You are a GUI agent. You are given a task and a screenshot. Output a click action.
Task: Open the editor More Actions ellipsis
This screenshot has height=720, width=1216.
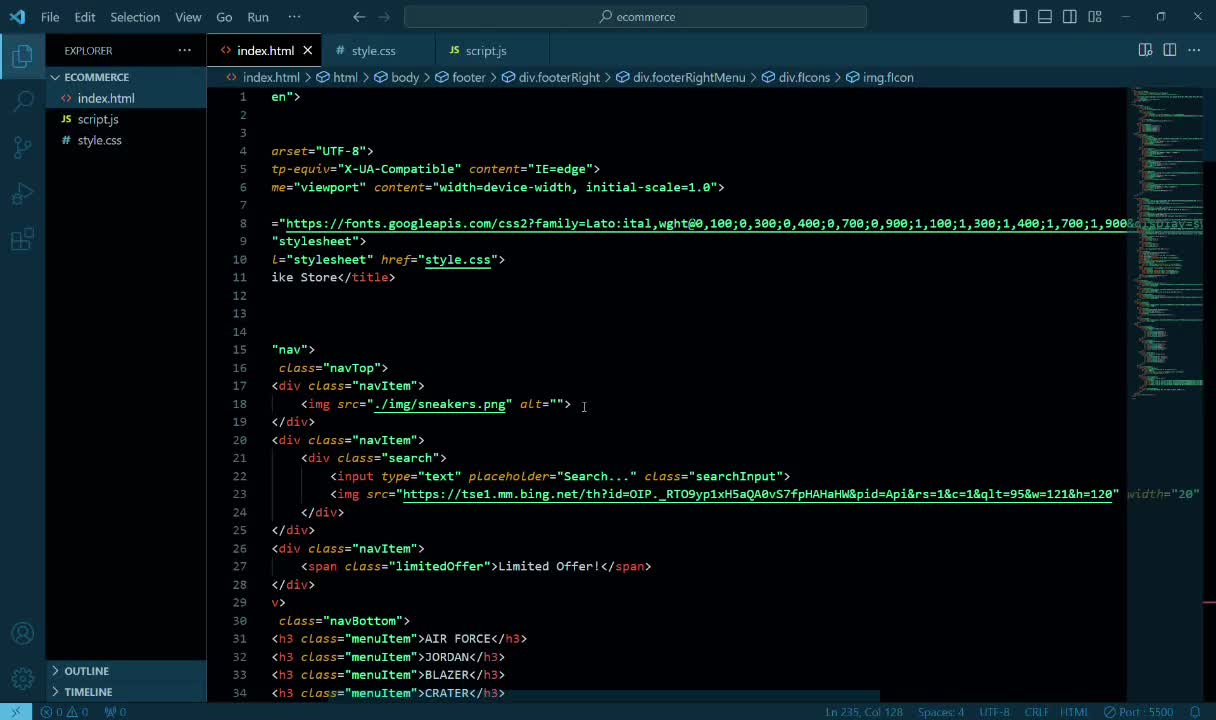(x=1193, y=50)
